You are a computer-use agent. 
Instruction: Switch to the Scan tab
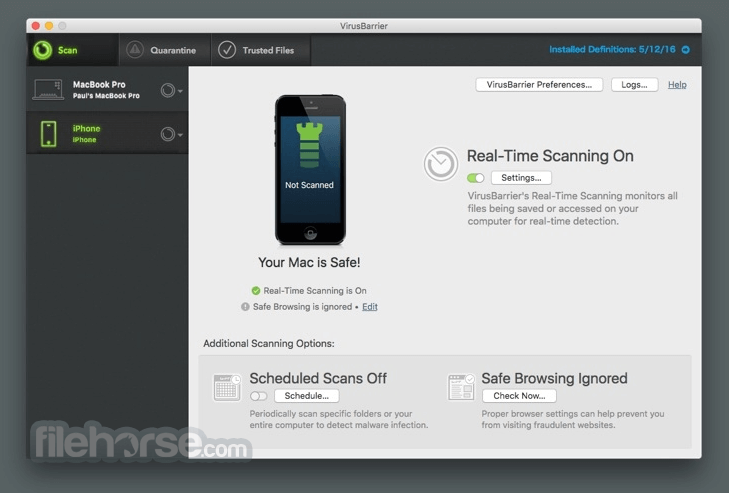(73, 50)
